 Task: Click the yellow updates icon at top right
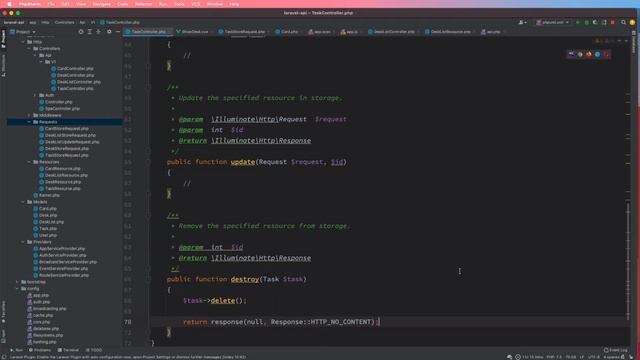632,22
